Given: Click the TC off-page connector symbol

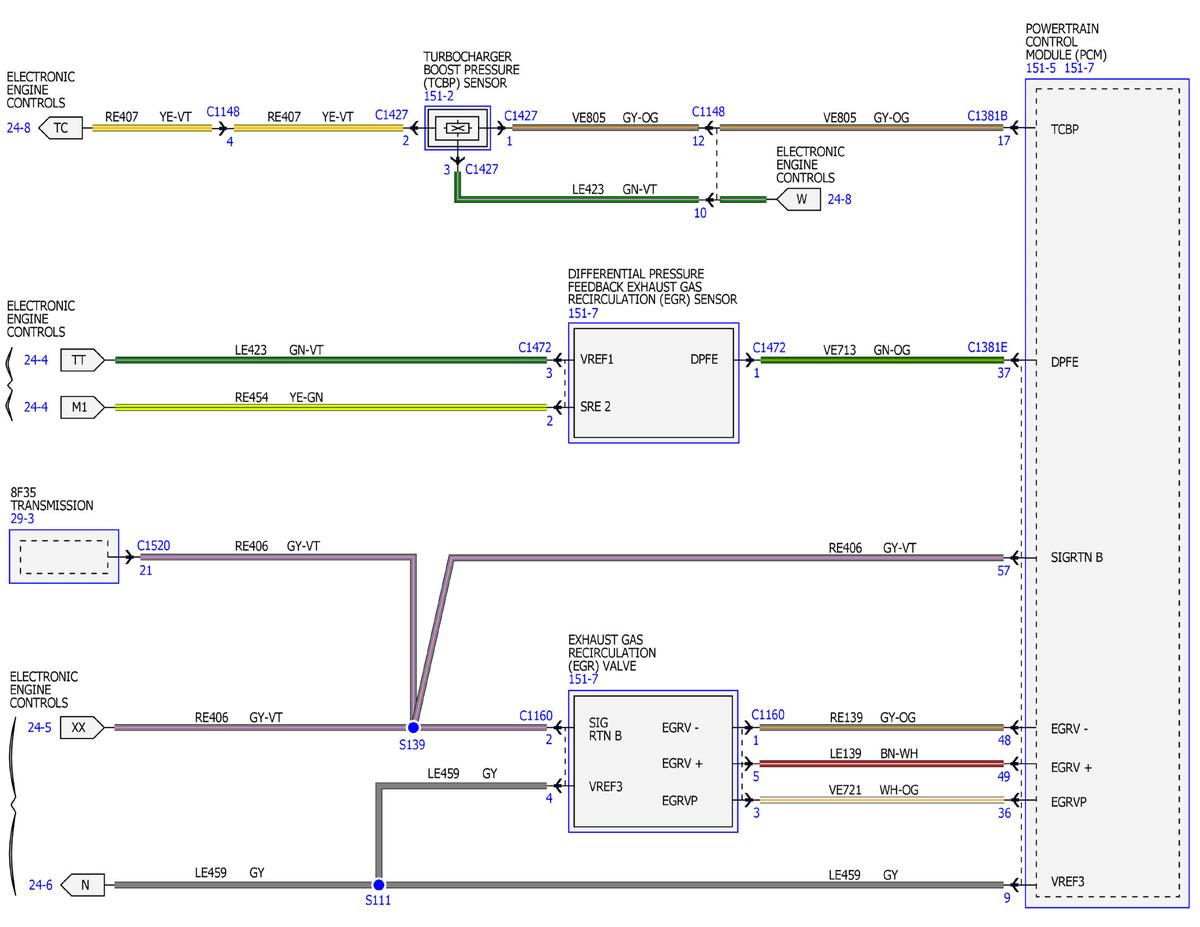Looking at the screenshot, I should (x=61, y=128).
